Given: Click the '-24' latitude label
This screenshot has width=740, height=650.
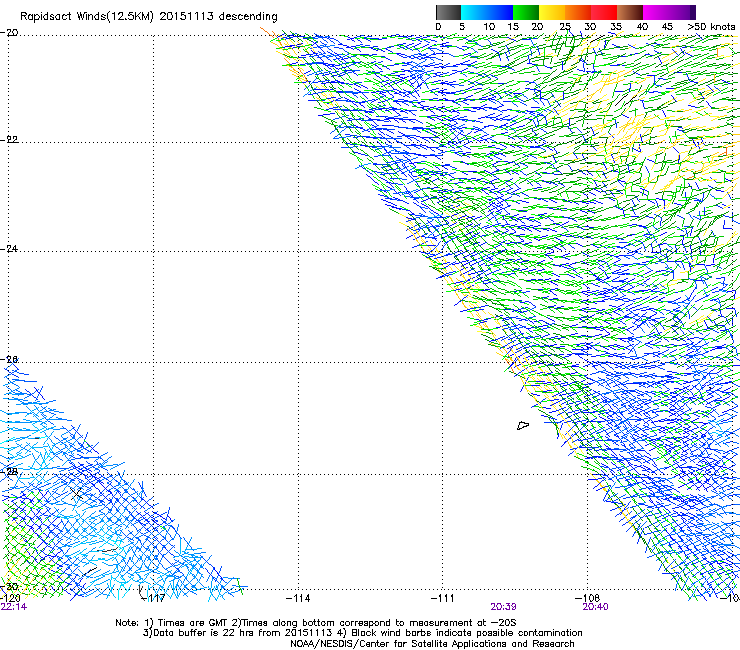Looking at the screenshot, I should [9, 248].
